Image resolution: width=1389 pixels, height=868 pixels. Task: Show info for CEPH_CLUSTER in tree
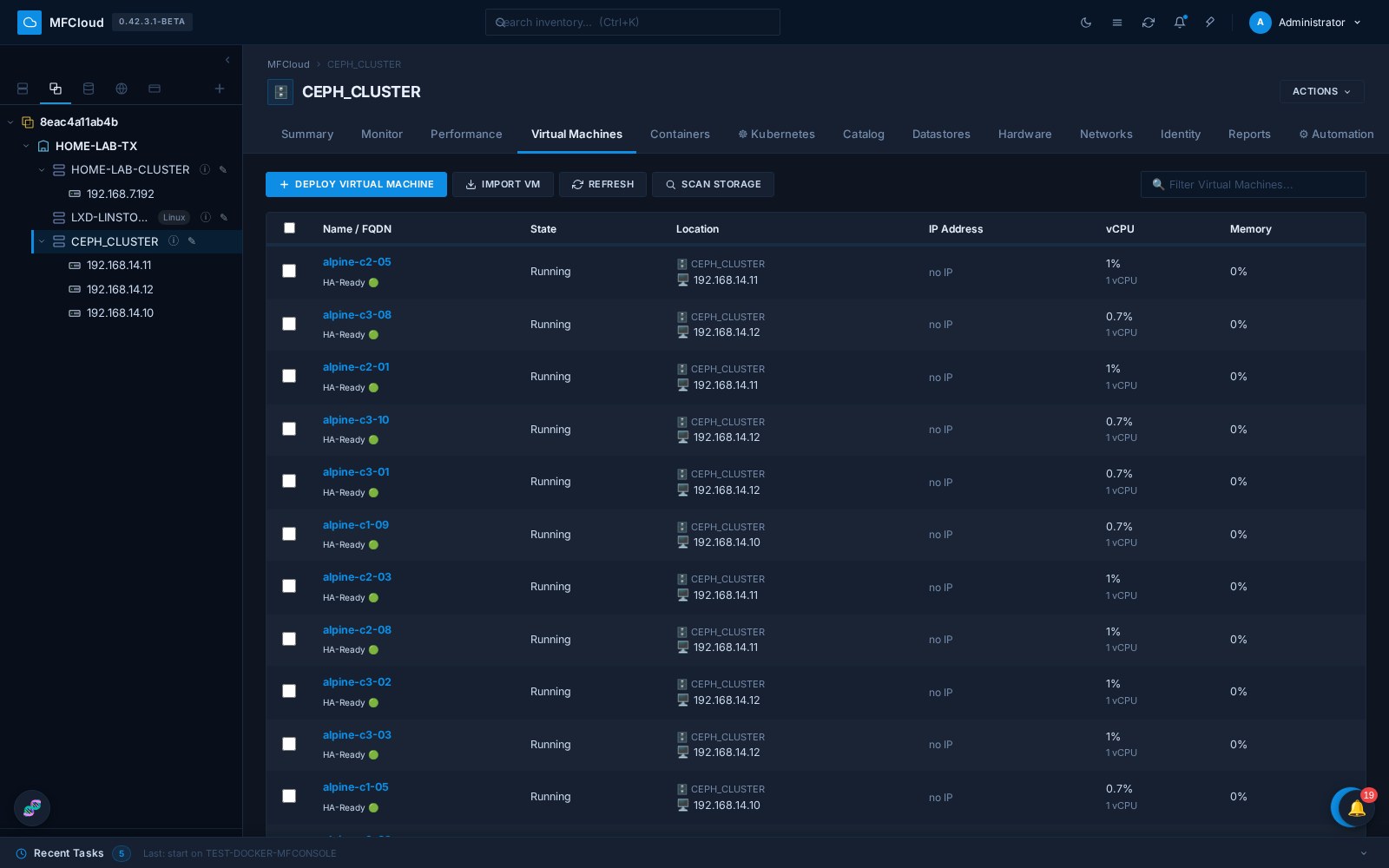174,241
